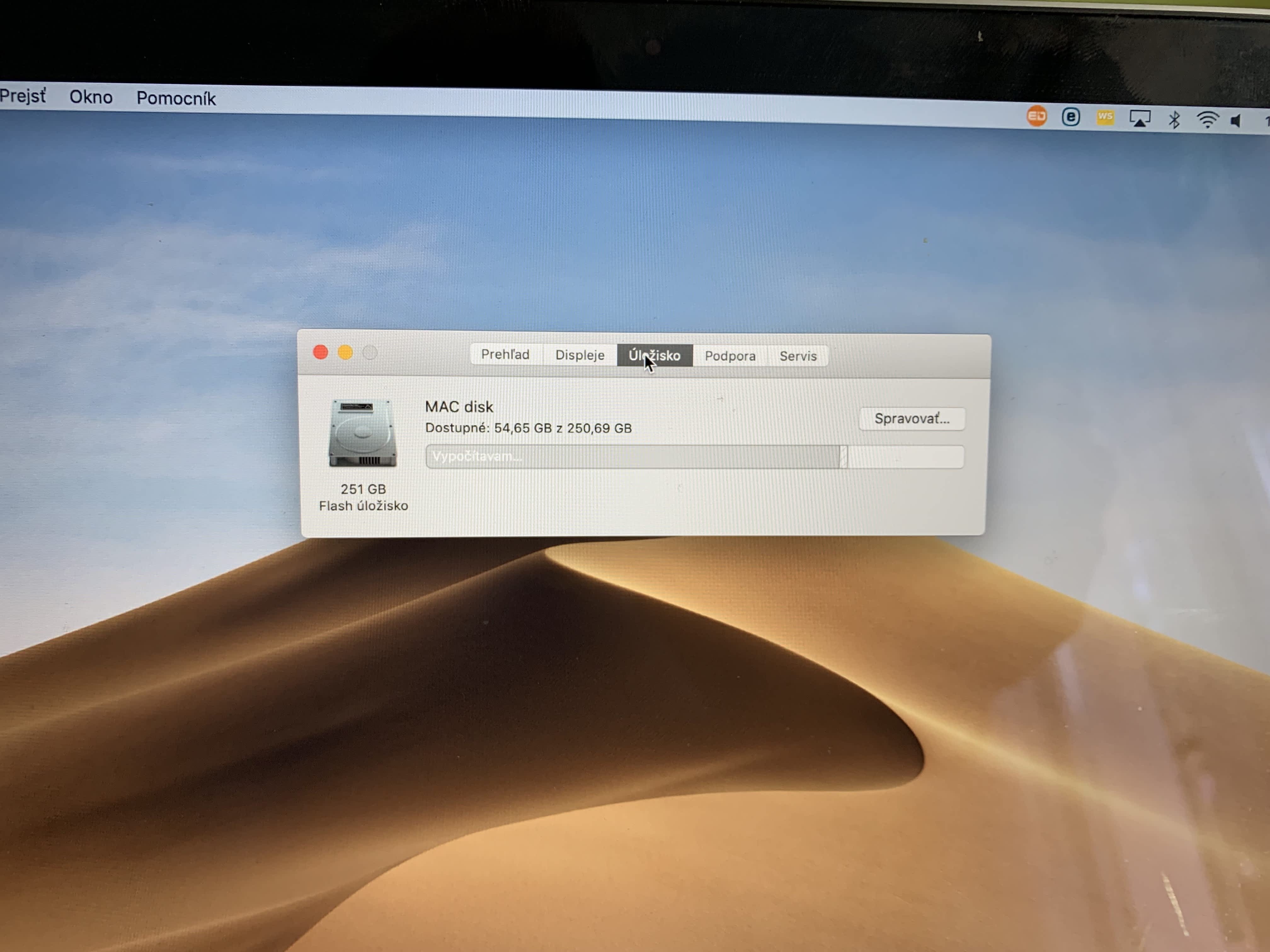Click the storage usage bar
The width and height of the screenshot is (1270, 952).
click(x=694, y=457)
